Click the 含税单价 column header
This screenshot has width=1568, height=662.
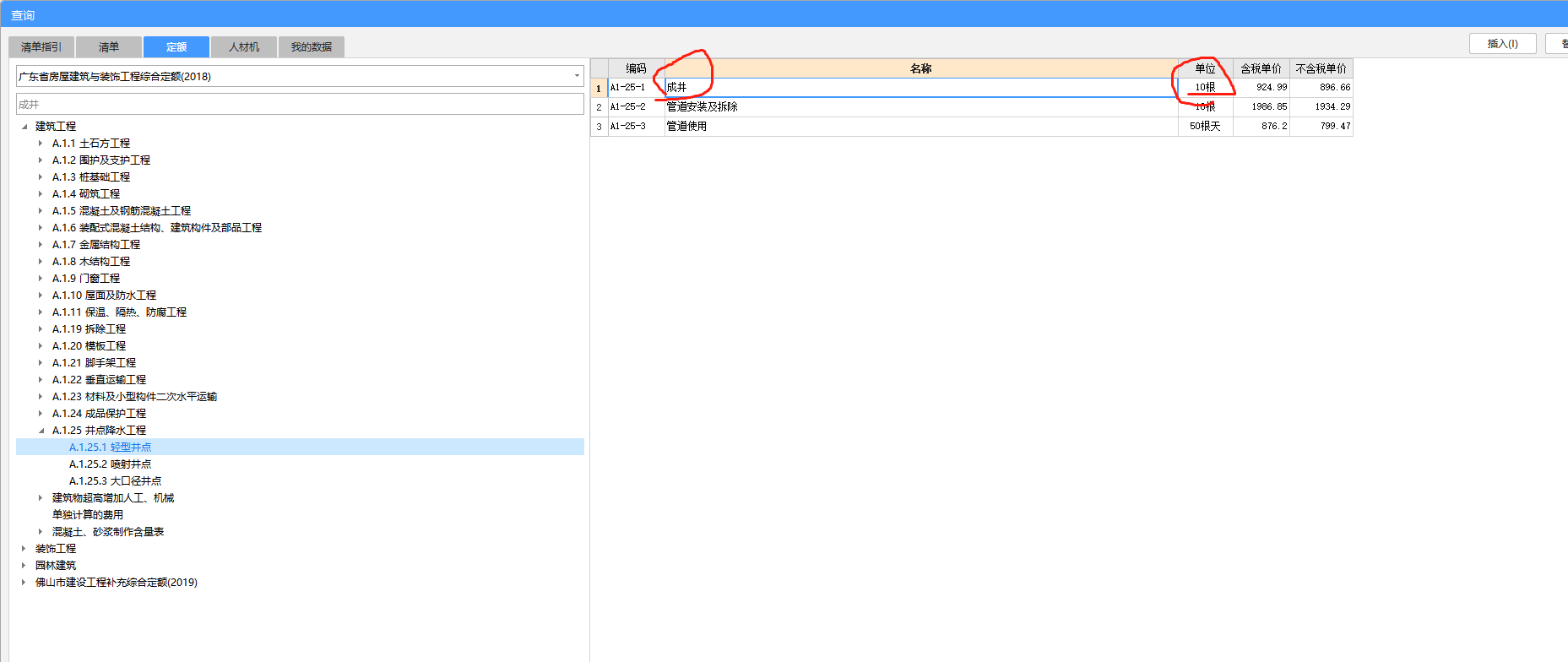pos(1261,68)
